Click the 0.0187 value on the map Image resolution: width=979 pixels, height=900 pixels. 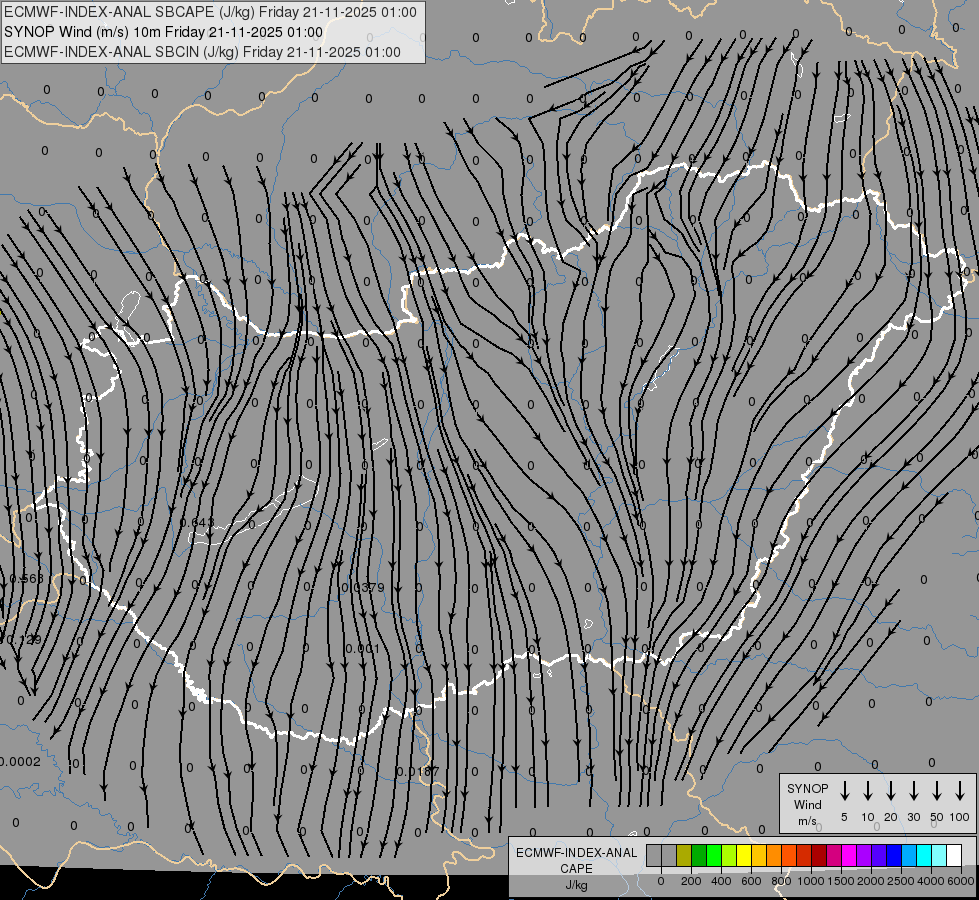418,771
